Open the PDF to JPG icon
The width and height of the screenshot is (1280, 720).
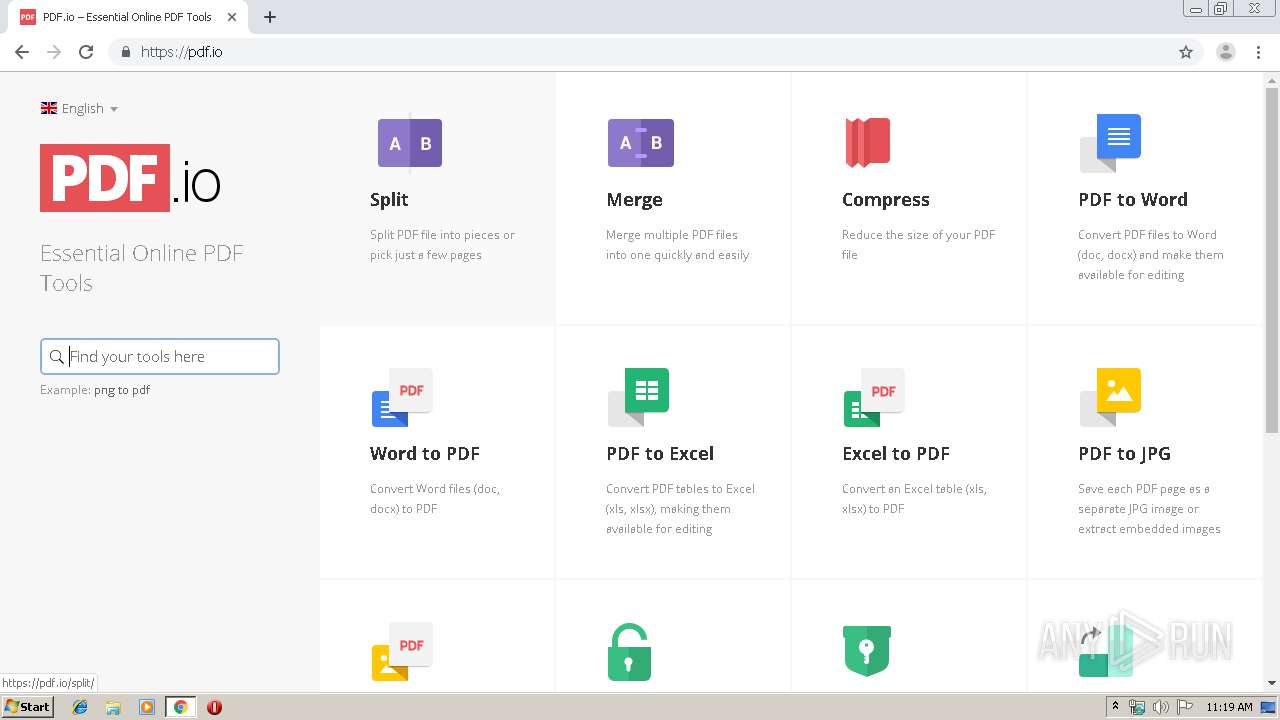pos(1110,397)
